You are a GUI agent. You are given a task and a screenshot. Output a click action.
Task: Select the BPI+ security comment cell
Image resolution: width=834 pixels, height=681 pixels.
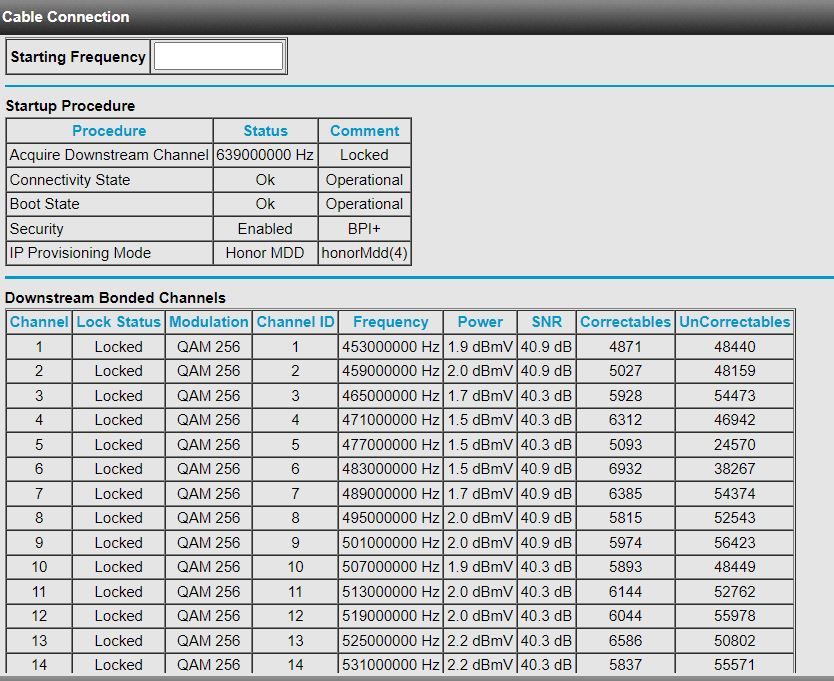364,229
